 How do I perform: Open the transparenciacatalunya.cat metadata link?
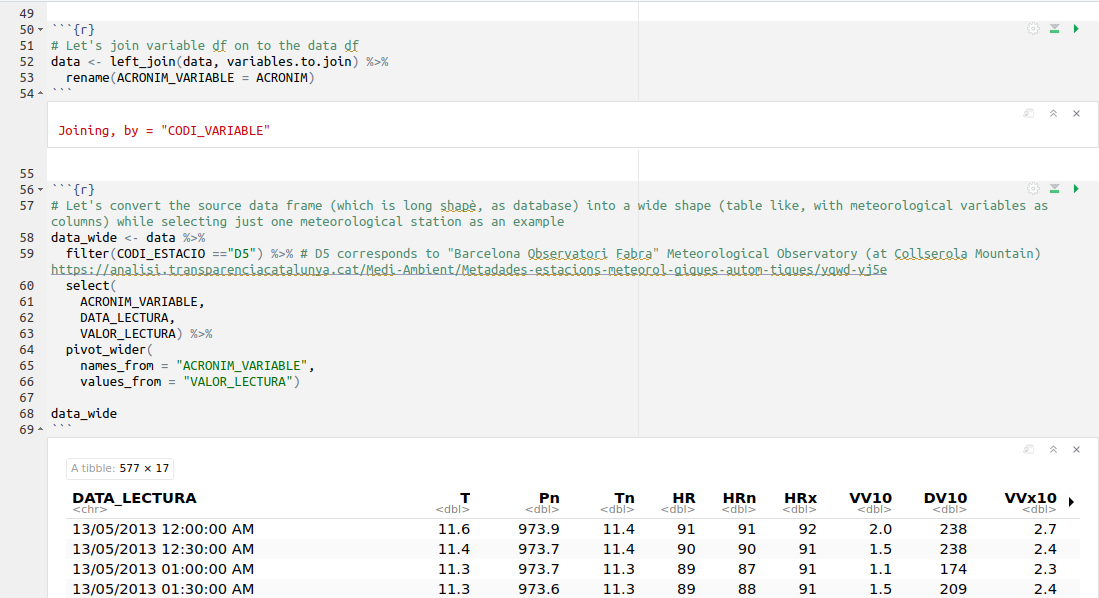(x=469, y=270)
